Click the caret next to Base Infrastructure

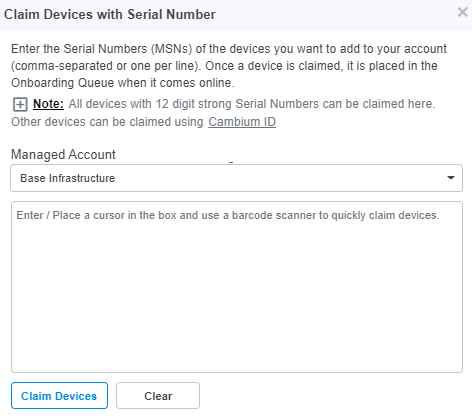point(451,178)
